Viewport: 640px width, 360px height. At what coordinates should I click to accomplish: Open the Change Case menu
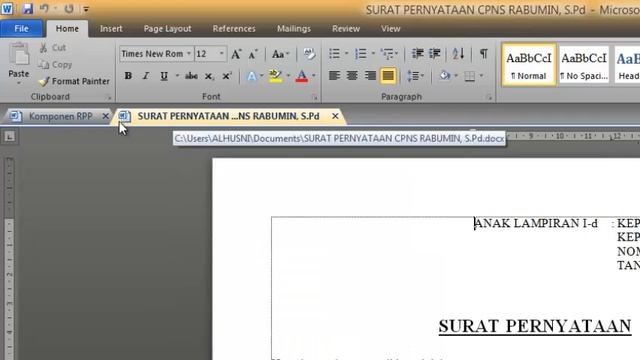click(280, 54)
